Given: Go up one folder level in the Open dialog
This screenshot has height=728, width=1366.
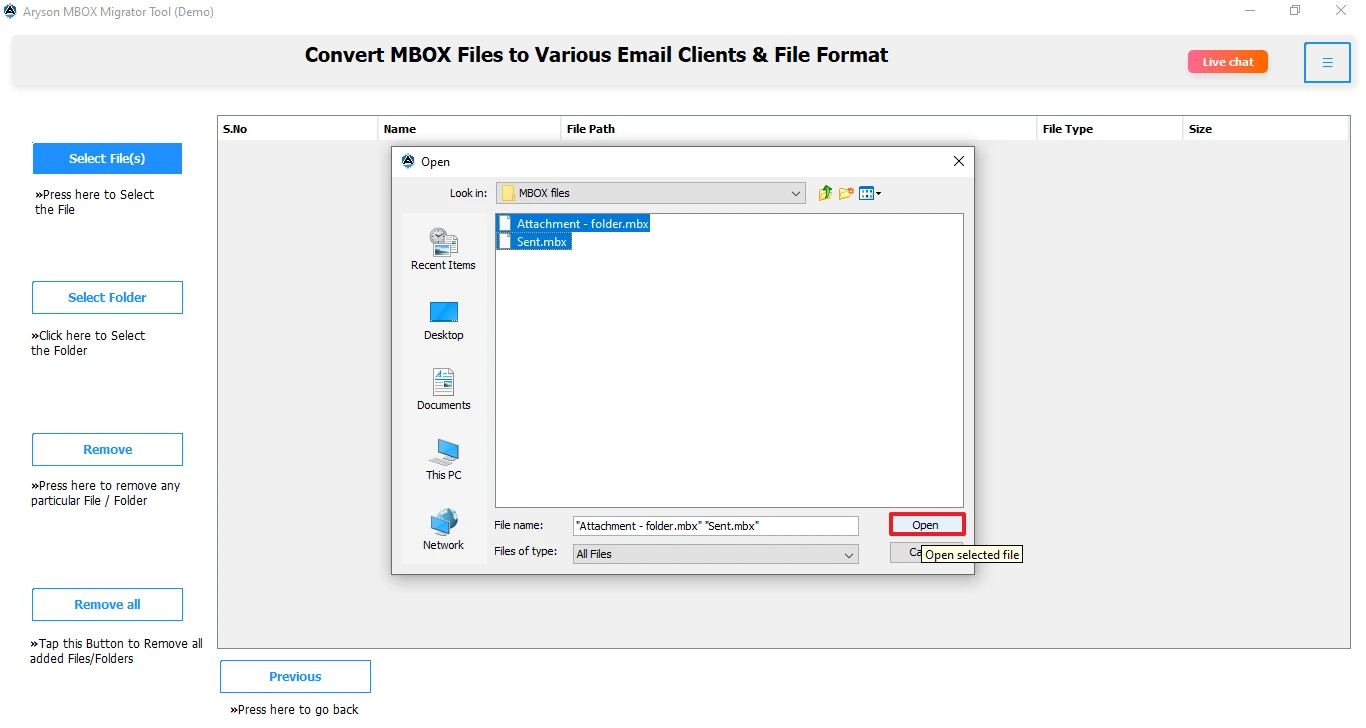Looking at the screenshot, I should coord(825,193).
